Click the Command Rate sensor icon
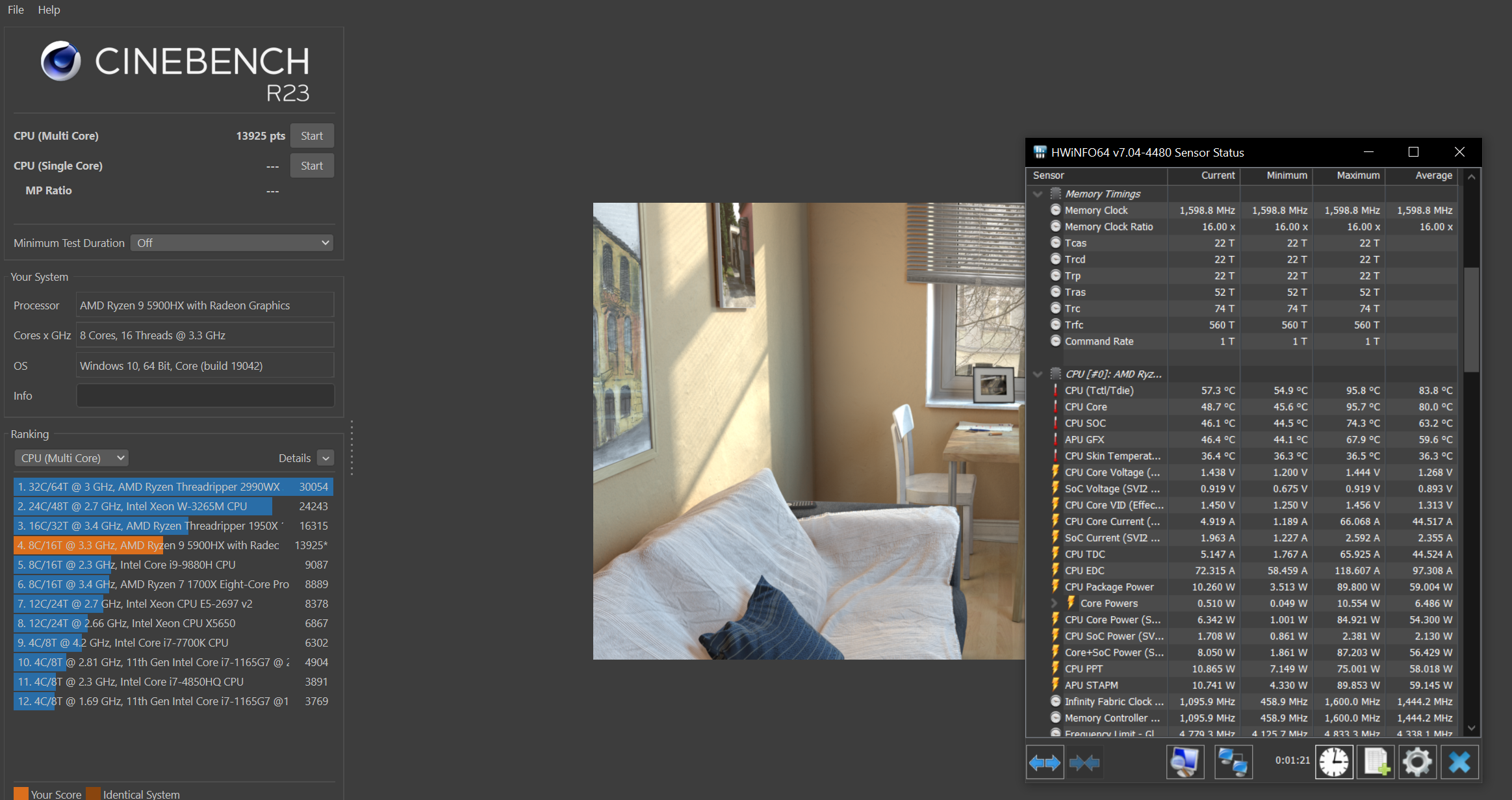 (x=1056, y=341)
